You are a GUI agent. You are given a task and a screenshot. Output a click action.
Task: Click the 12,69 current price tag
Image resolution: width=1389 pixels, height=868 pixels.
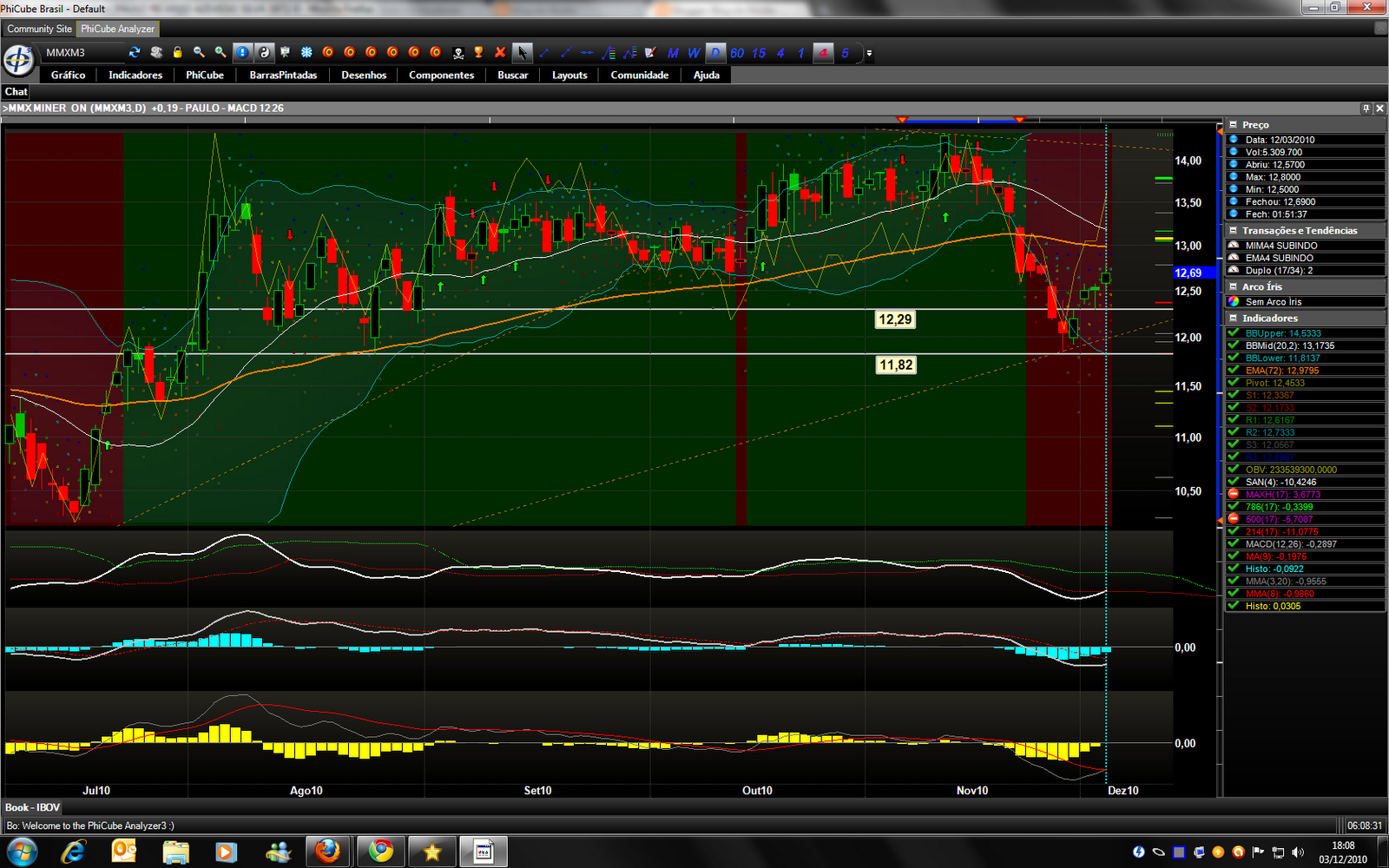[1193, 273]
